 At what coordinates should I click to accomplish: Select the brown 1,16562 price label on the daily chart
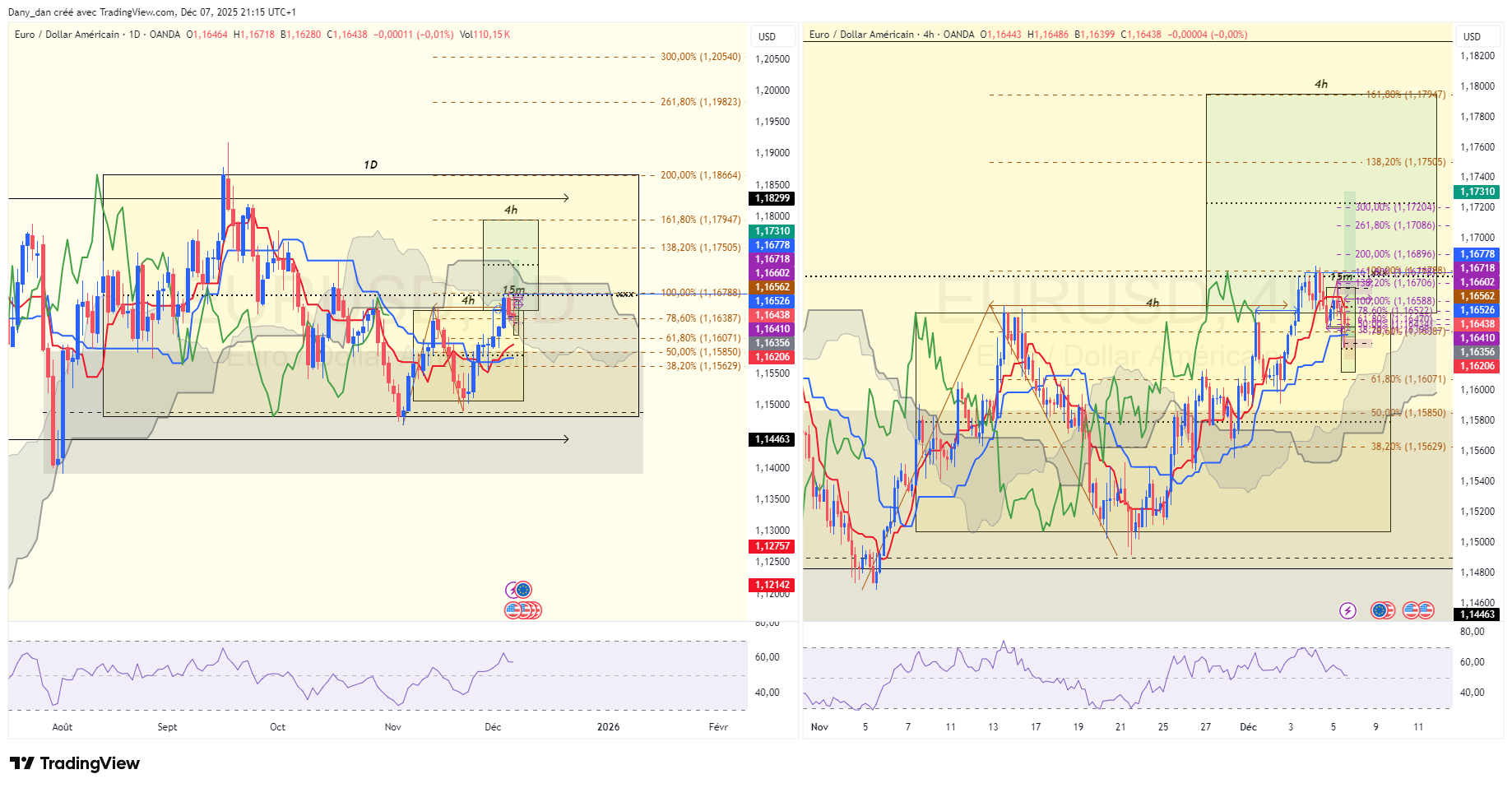(772, 287)
